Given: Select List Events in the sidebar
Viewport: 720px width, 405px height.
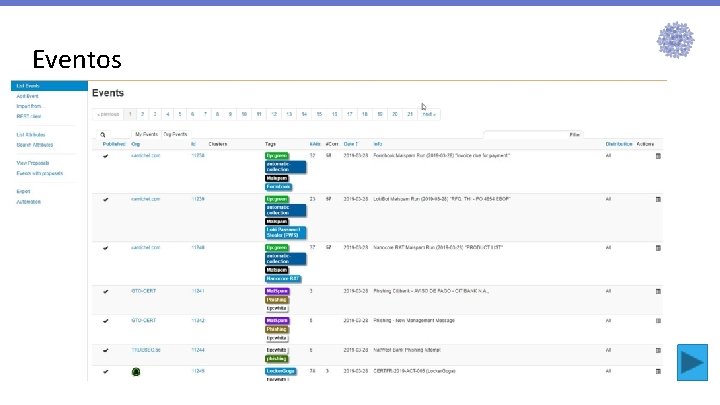Looking at the screenshot, I should click(x=49, y=86).
